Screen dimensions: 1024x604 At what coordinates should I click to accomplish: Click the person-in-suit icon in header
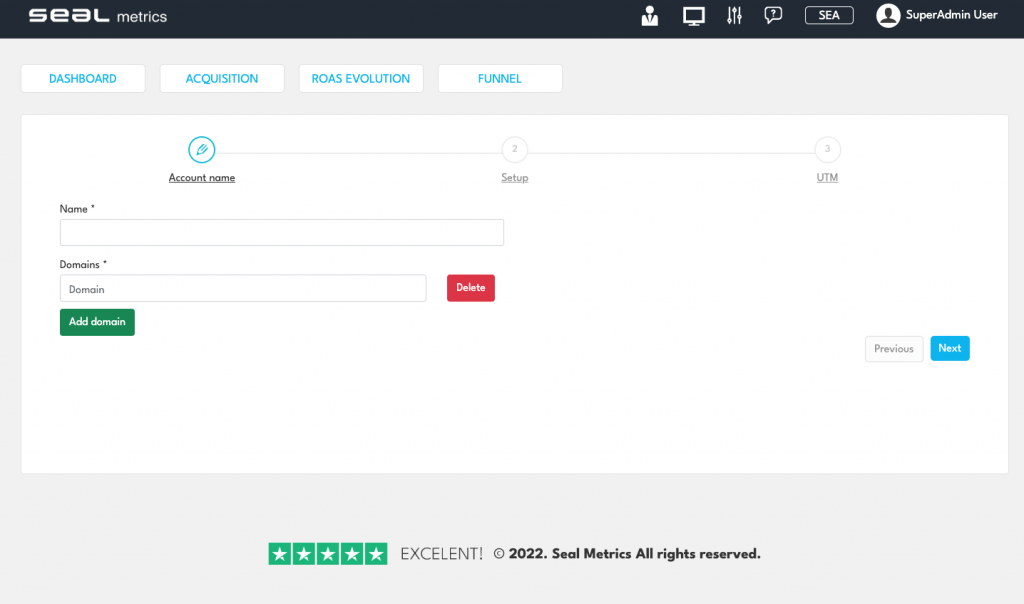(650, 16)
